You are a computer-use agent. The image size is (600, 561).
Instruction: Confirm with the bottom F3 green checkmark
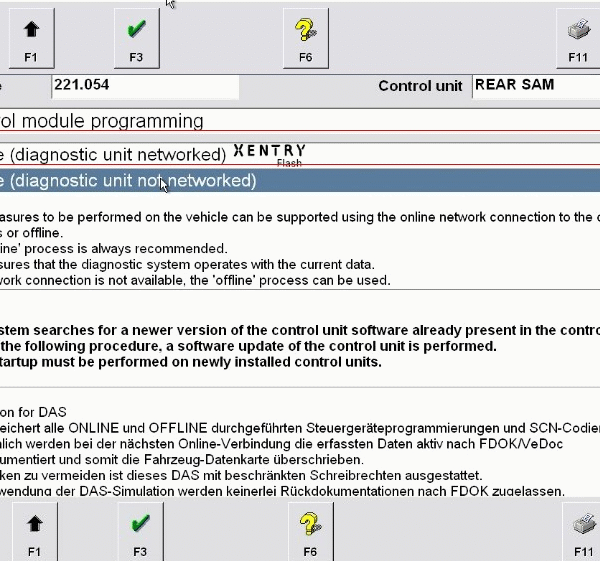140,532
